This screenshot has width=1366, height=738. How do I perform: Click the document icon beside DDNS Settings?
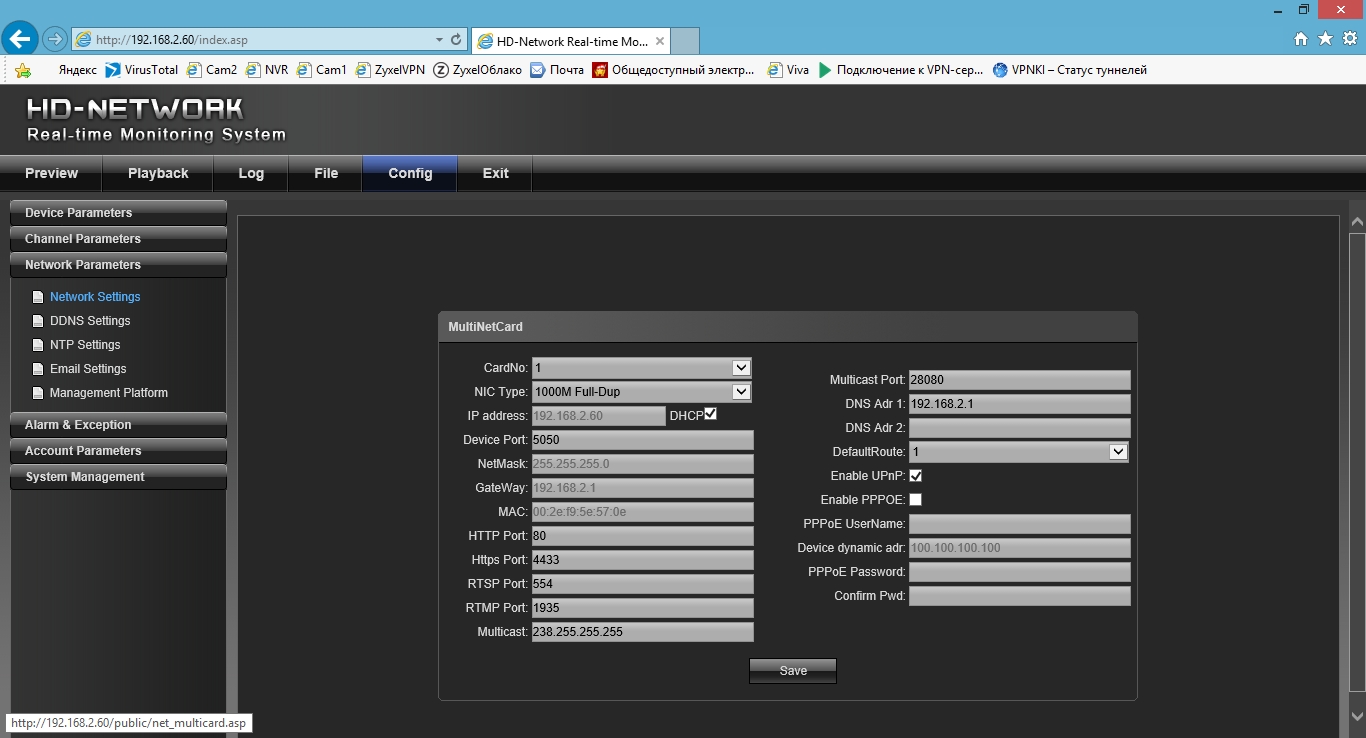38,321
